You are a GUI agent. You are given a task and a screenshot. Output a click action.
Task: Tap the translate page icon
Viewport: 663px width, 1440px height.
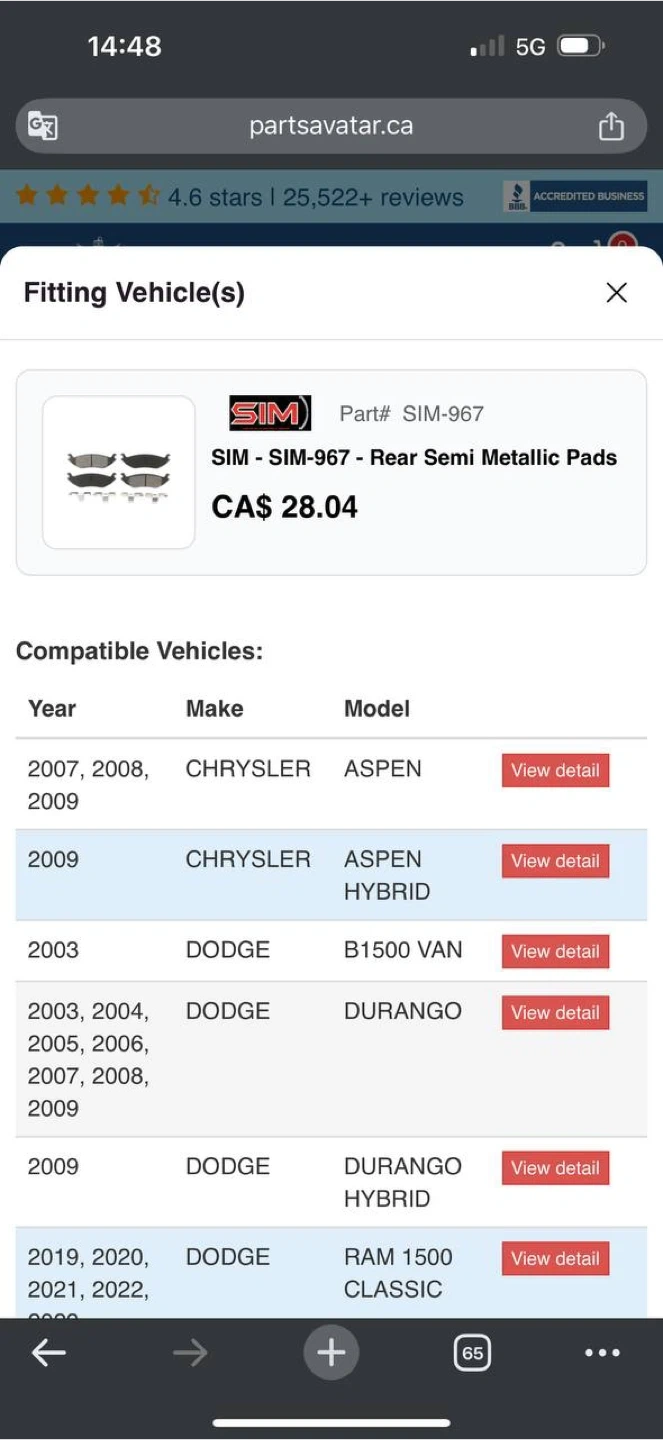coord(43,126)
